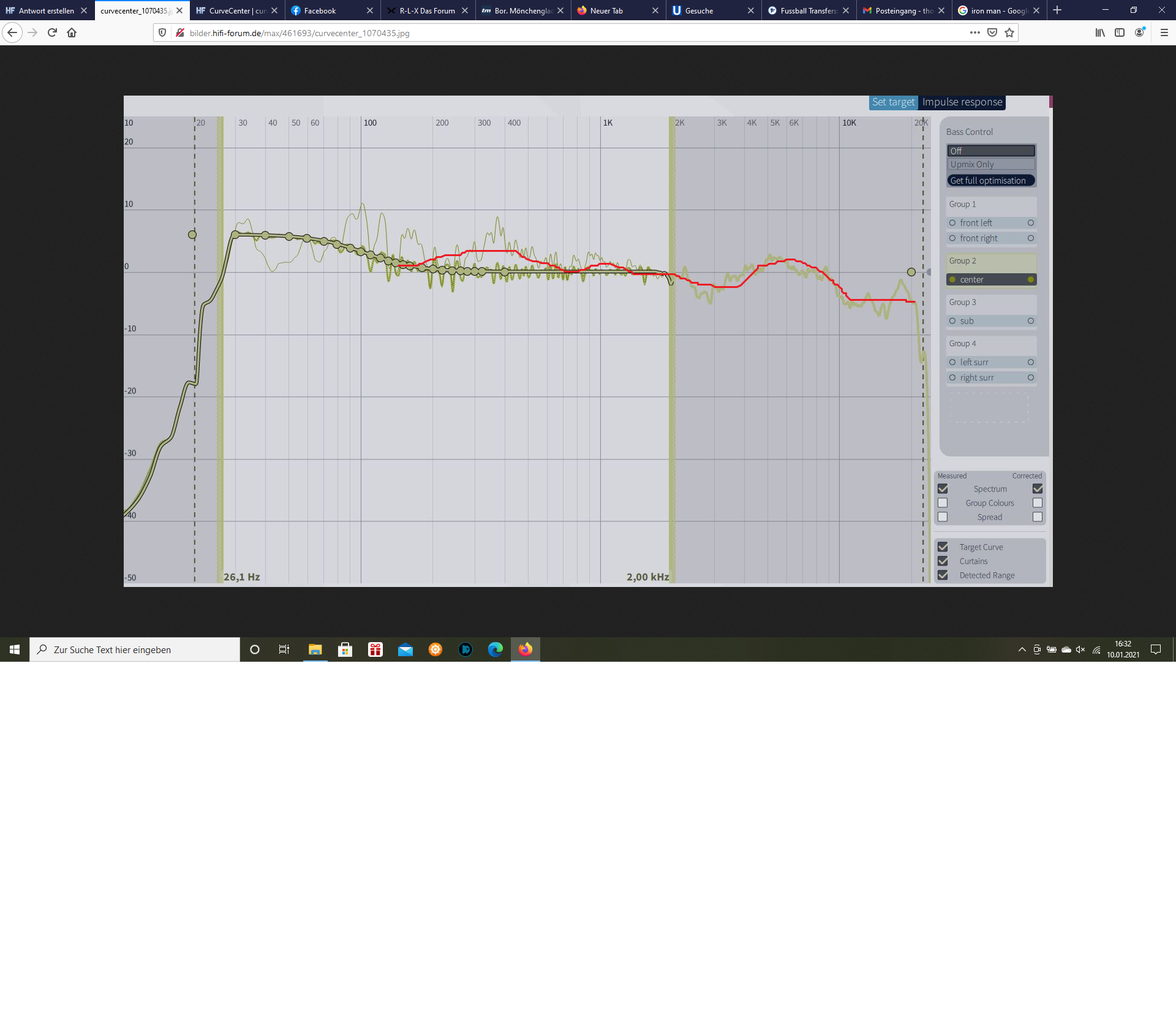Open the Firefox account icon
The height and width of the screenshot is (1022, 1176).
[x=1139, y=32]
